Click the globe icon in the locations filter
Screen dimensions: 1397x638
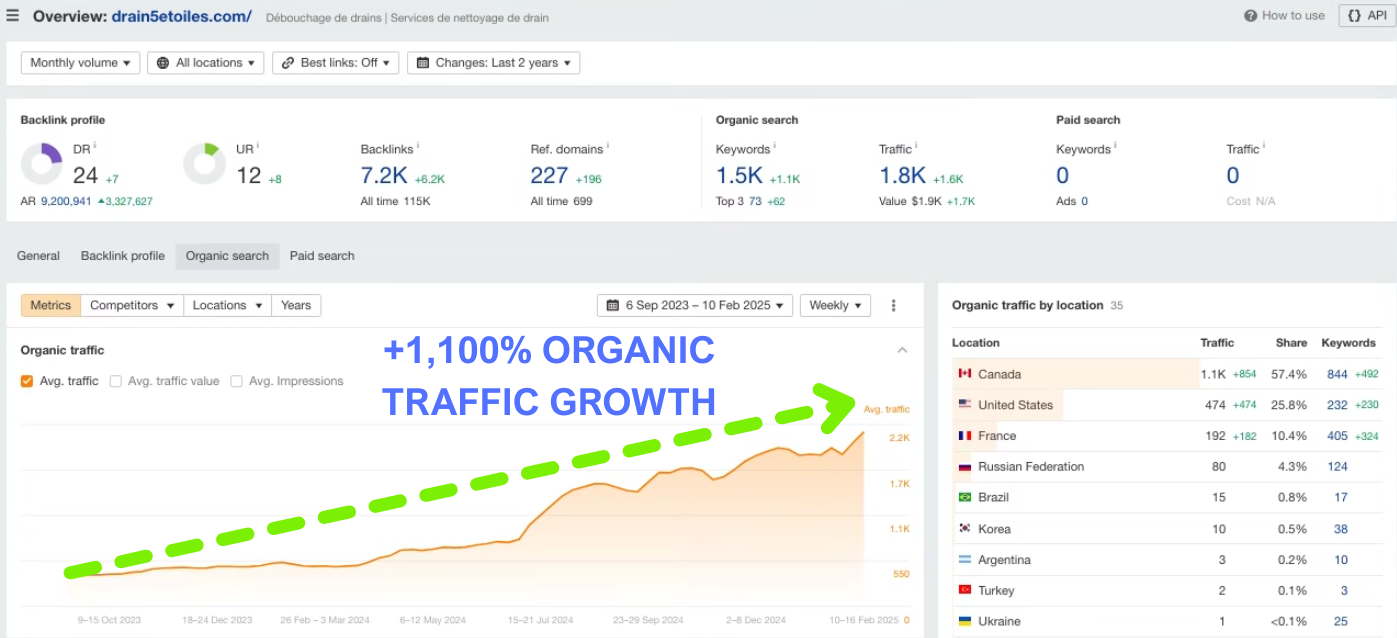(161, 62)
